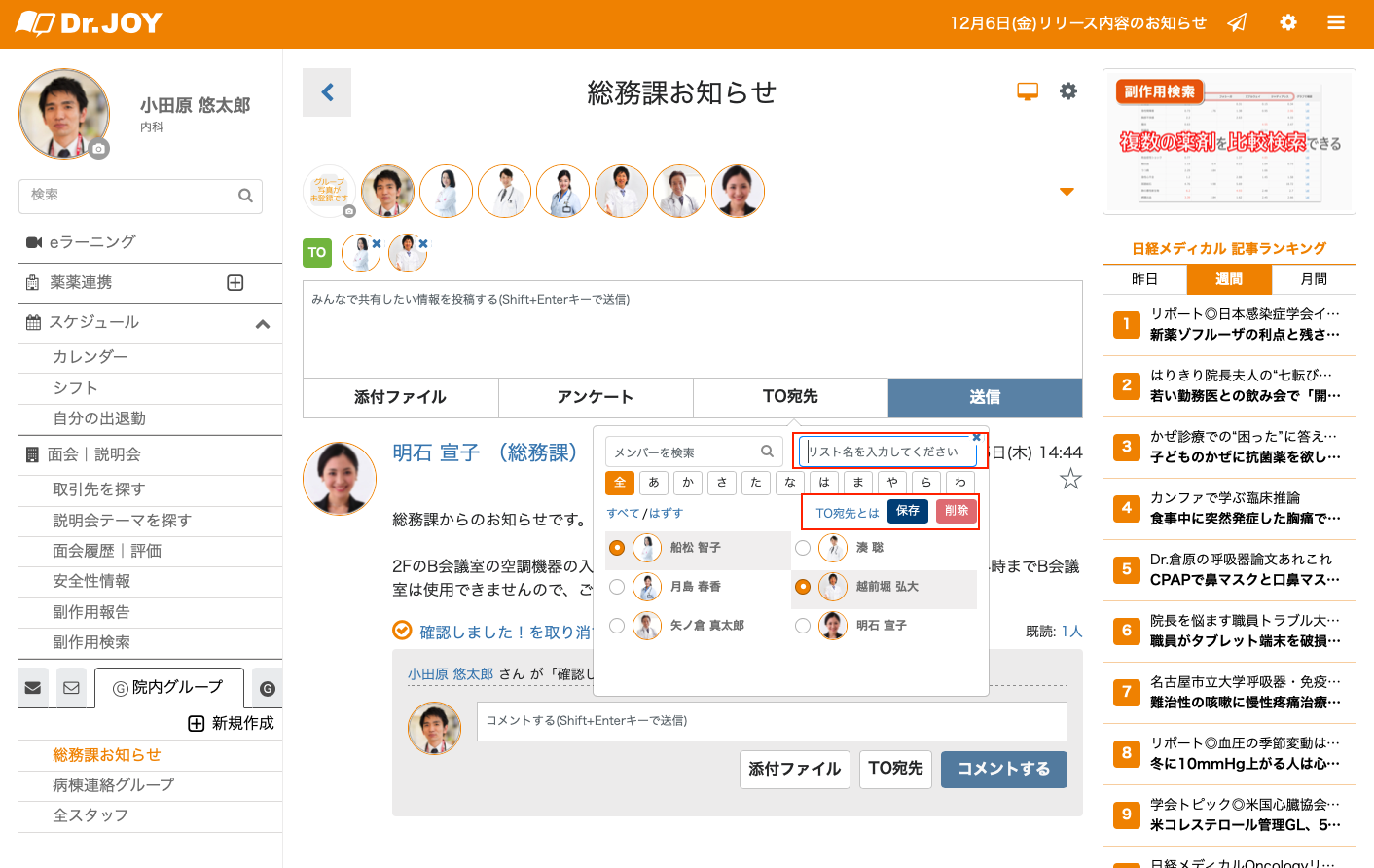
Task: Open the group settings gear icon
Action: point(1068,91)
